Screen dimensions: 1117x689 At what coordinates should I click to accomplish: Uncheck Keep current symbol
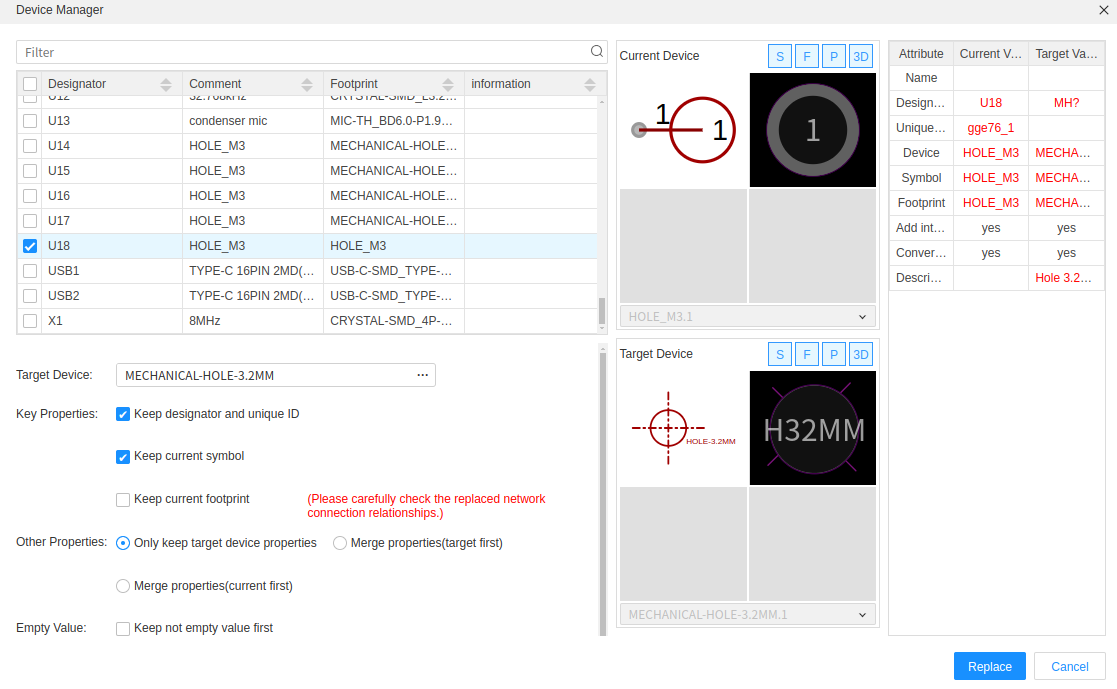[123, 457]
